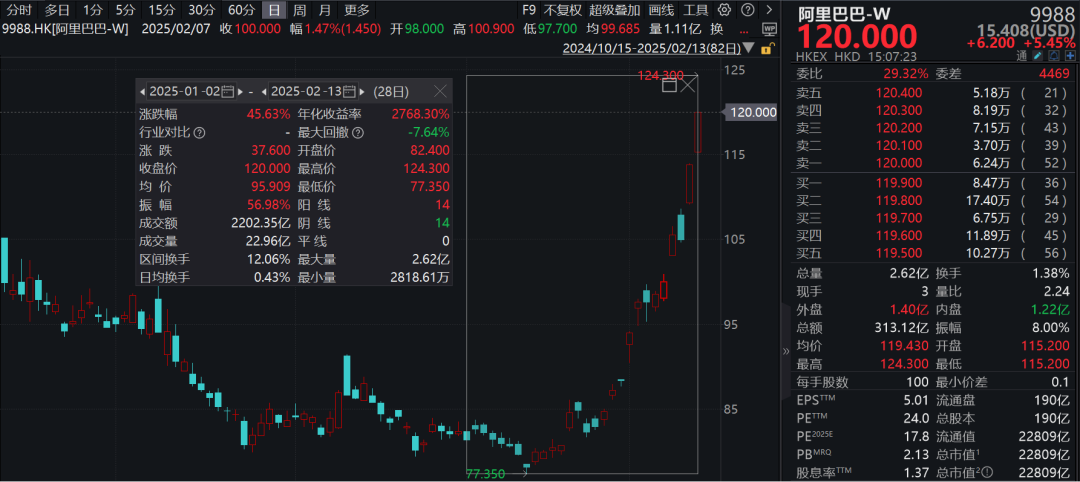Select the 买五 bid price 119.500
This screenshot has width=1080, height=482.
click(x=899, y=254)
